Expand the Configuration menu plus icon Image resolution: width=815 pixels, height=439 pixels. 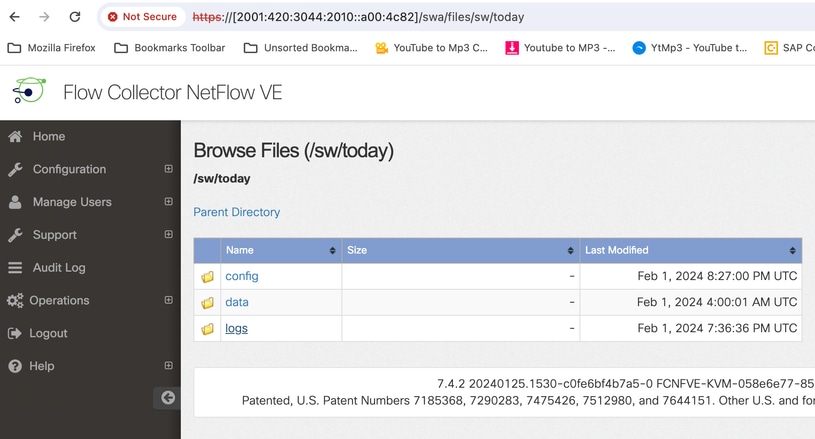pos(168,169)
